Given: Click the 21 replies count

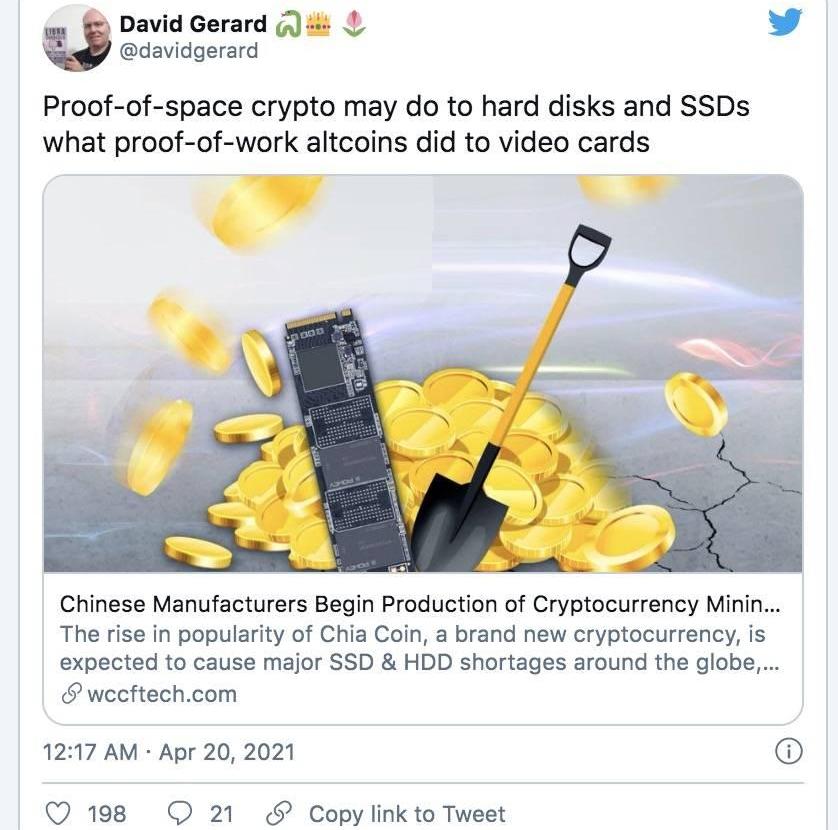Looking at the screenshot, I should click(x=221, y=813).
